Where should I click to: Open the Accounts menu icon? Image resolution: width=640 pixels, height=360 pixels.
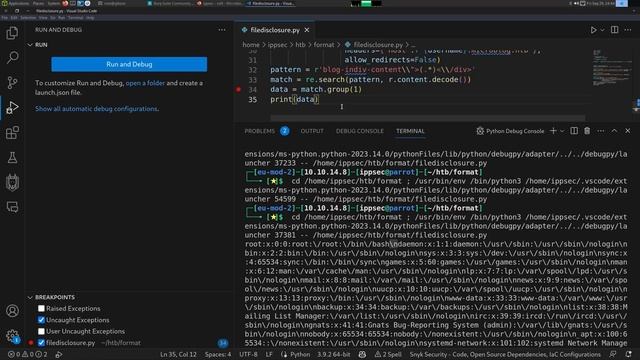pos(12,311)
